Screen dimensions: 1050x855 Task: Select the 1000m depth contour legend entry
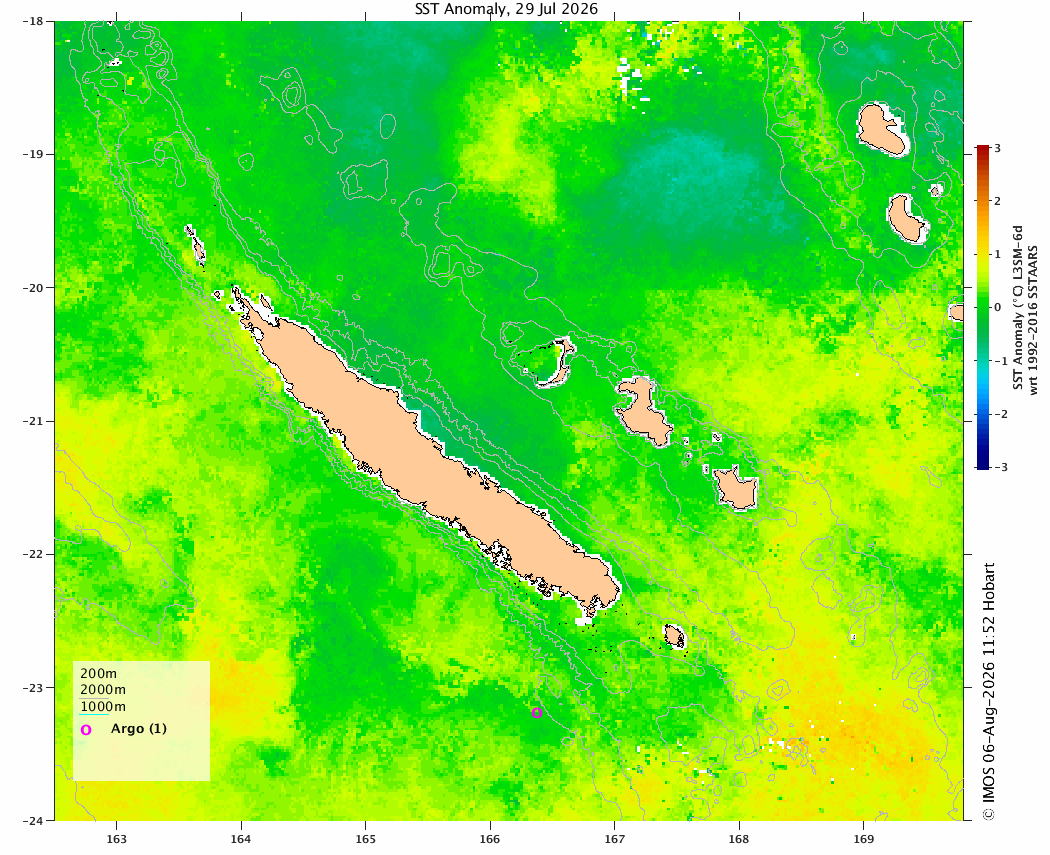(103, 707)
